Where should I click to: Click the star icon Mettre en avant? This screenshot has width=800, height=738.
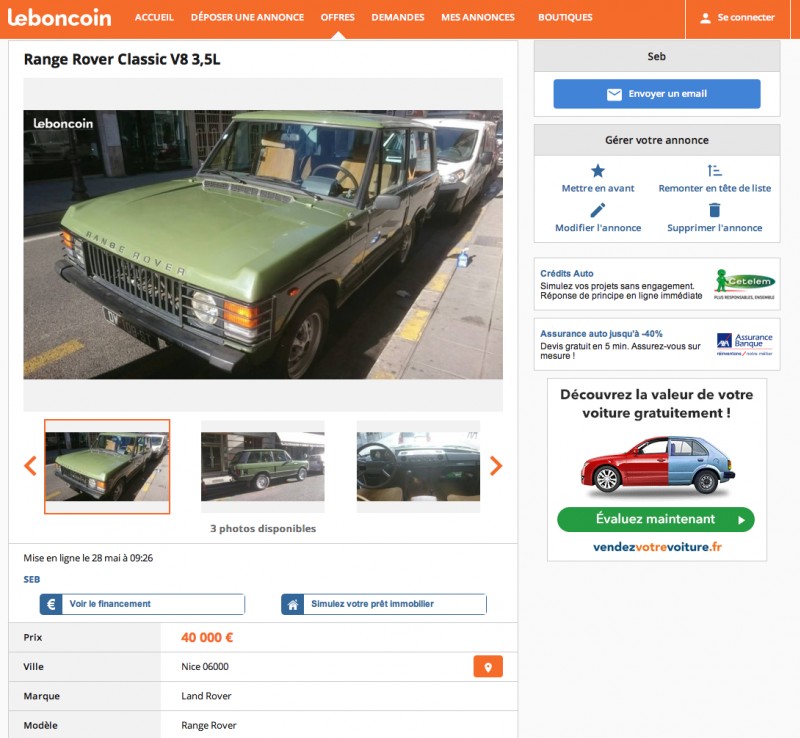click(x=597, y=170)
